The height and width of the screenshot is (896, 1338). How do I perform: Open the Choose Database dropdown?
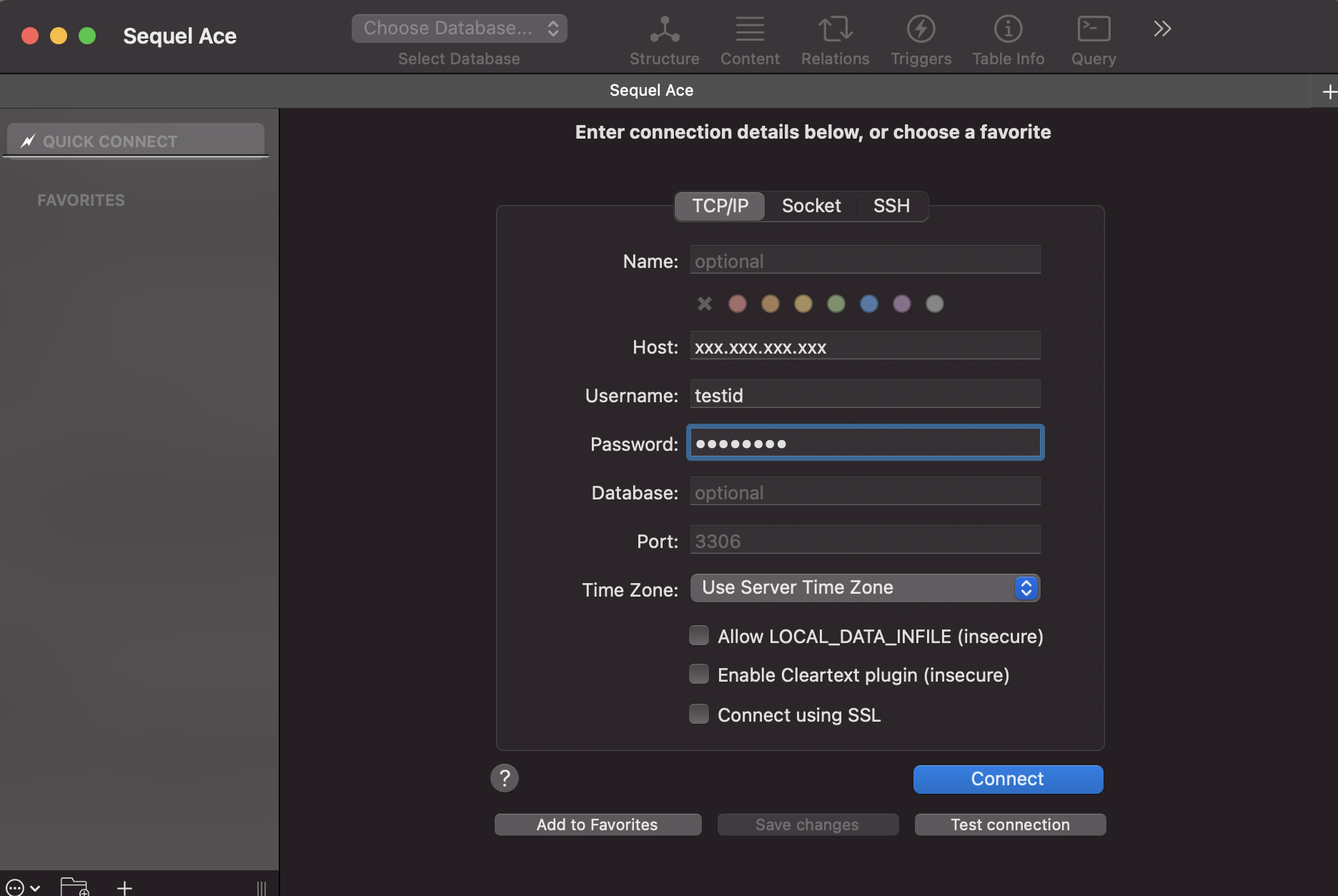459,29
